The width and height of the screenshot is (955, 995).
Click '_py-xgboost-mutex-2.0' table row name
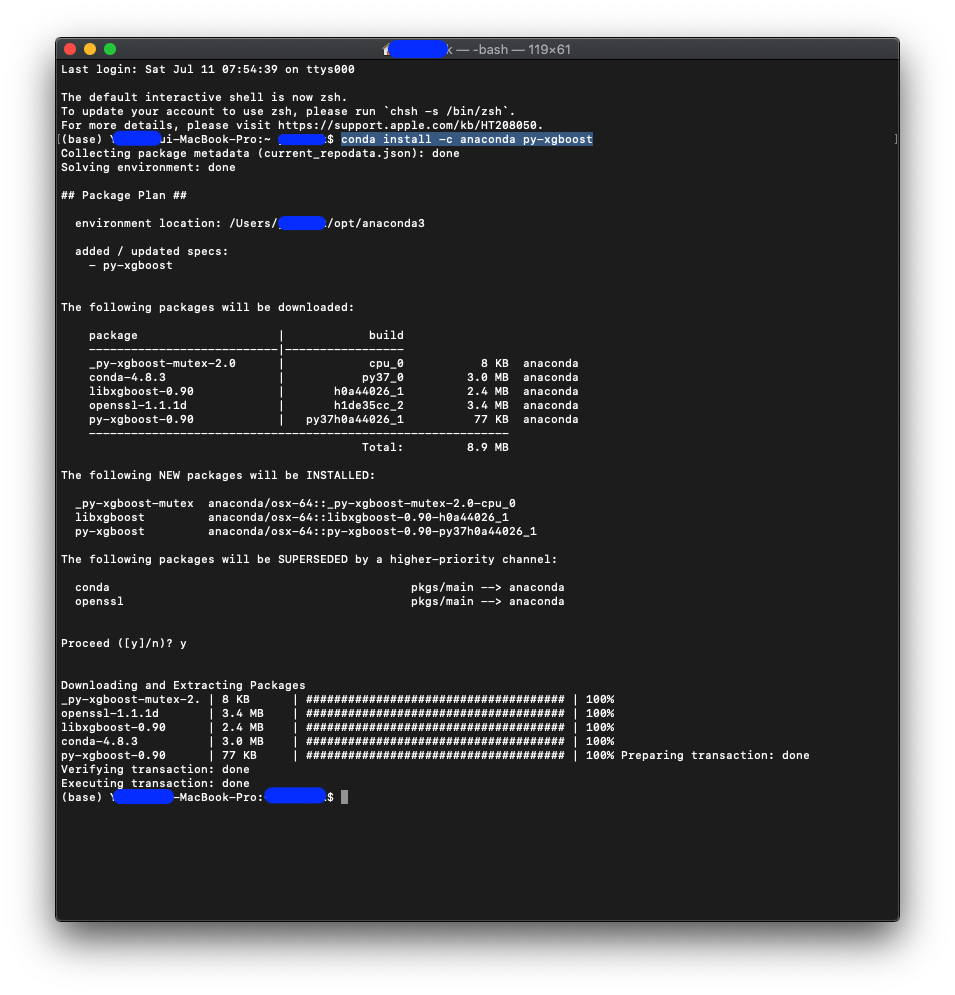(x=162, y=363)
